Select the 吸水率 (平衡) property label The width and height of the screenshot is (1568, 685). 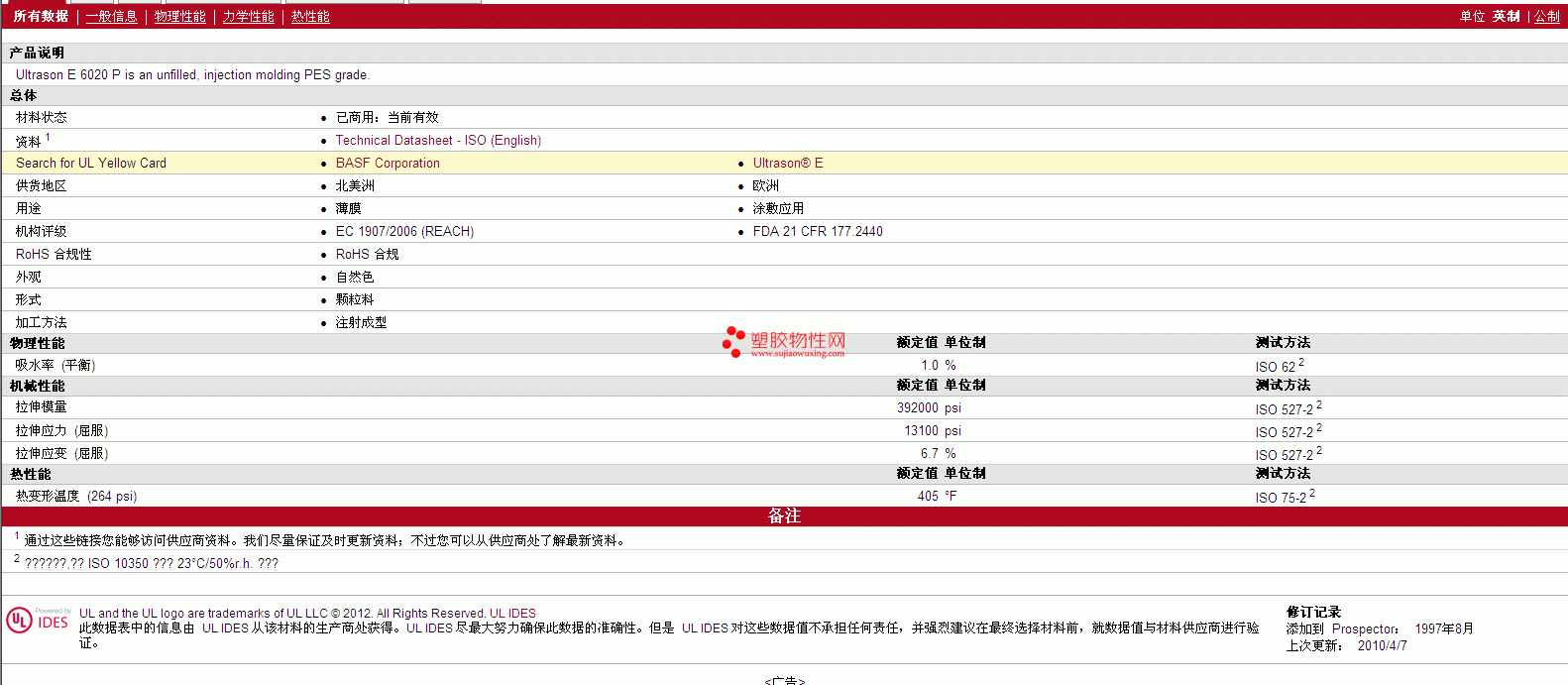pos(56,366)
